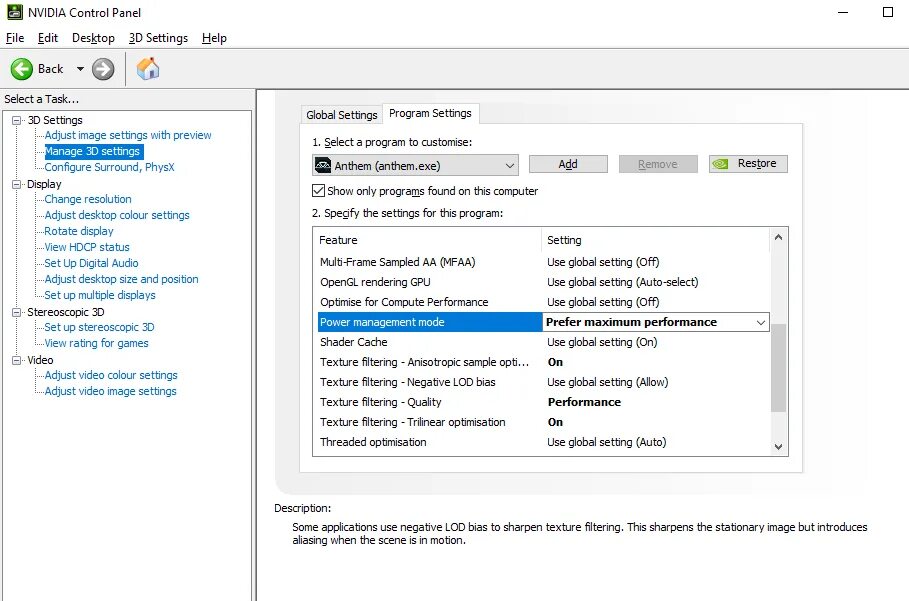Viewport: 909px width, 601px height.
Task: Open the File menu
Action: 15,38
